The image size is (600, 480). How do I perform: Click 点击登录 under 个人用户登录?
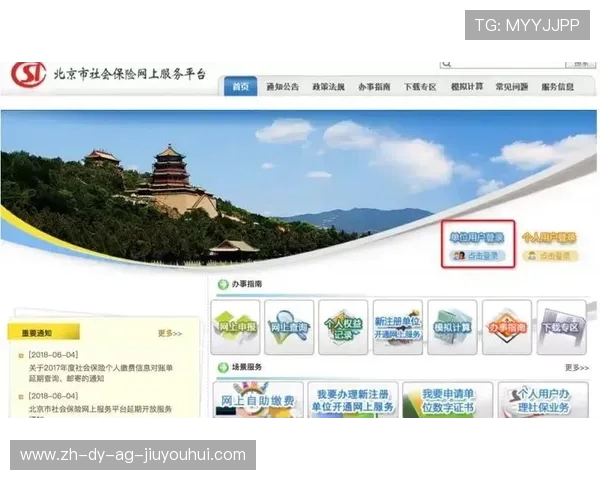(550, 256)
